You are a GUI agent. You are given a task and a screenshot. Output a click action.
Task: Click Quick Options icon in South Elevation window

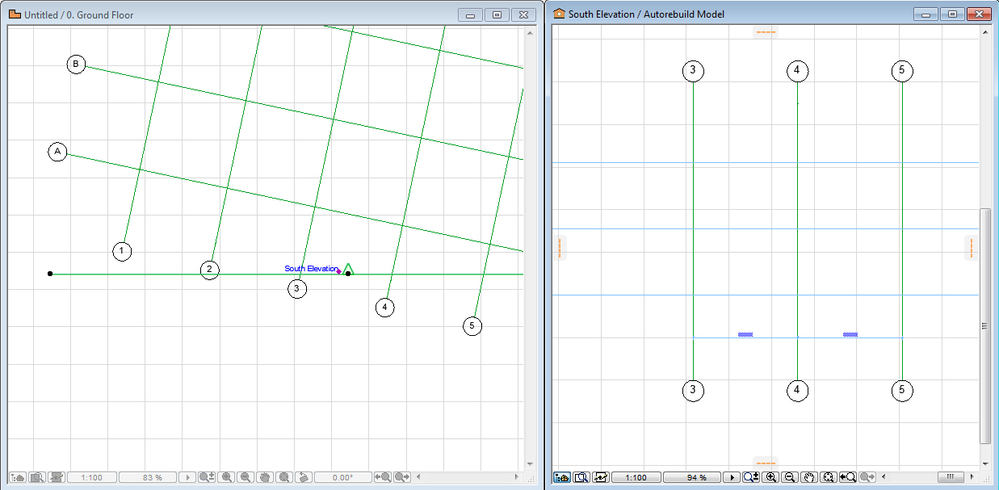pos(582,477)
